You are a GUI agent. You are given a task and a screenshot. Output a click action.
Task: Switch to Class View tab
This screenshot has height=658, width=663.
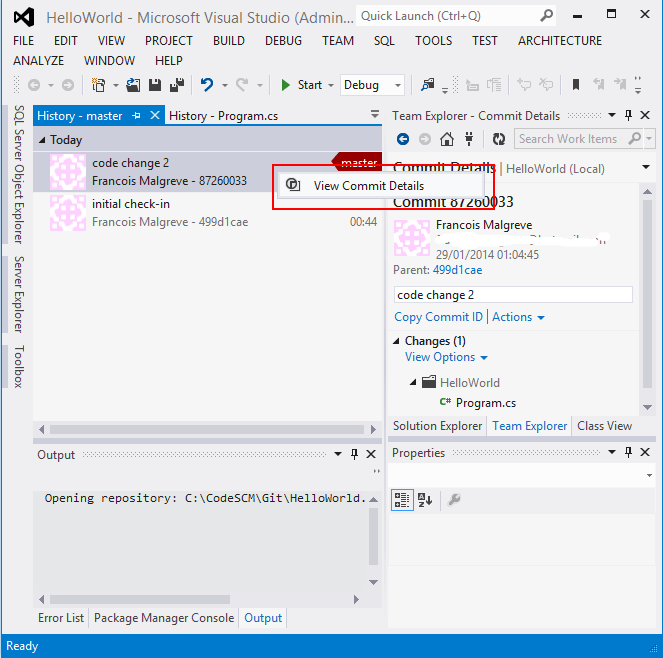click(x=604, y=426)
